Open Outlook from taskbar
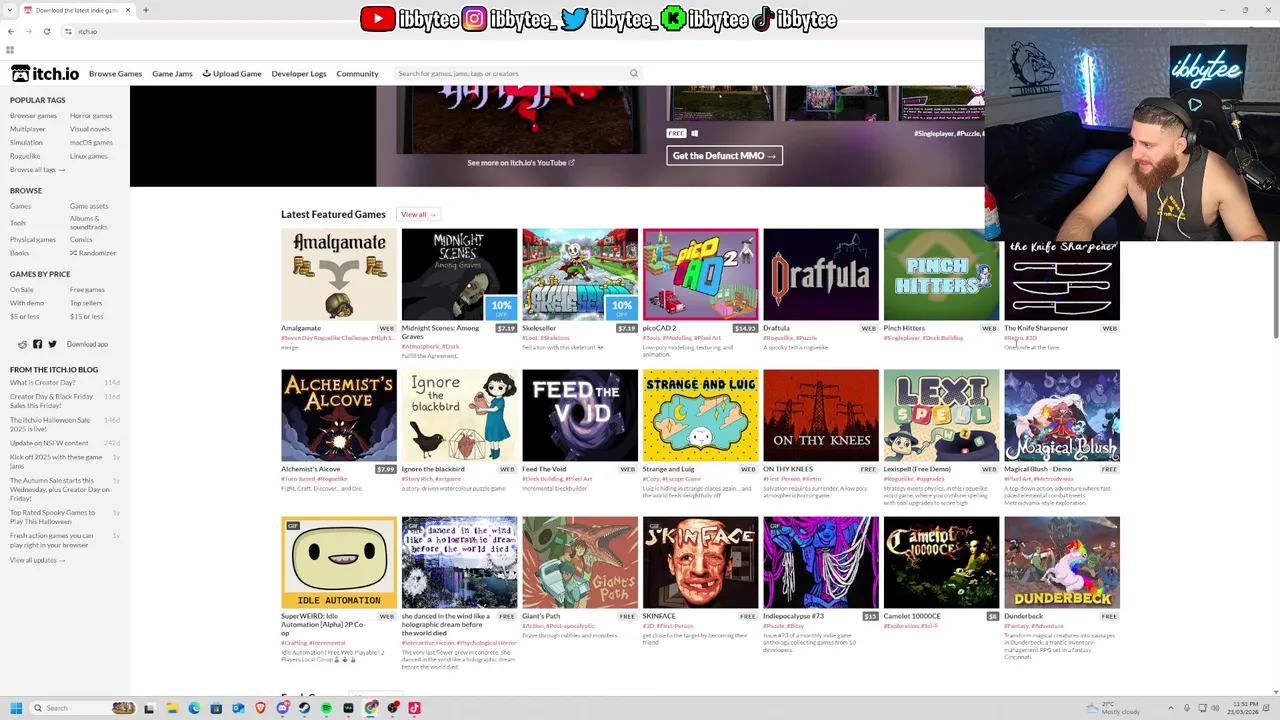The image size is (1280, 720). 238,708
